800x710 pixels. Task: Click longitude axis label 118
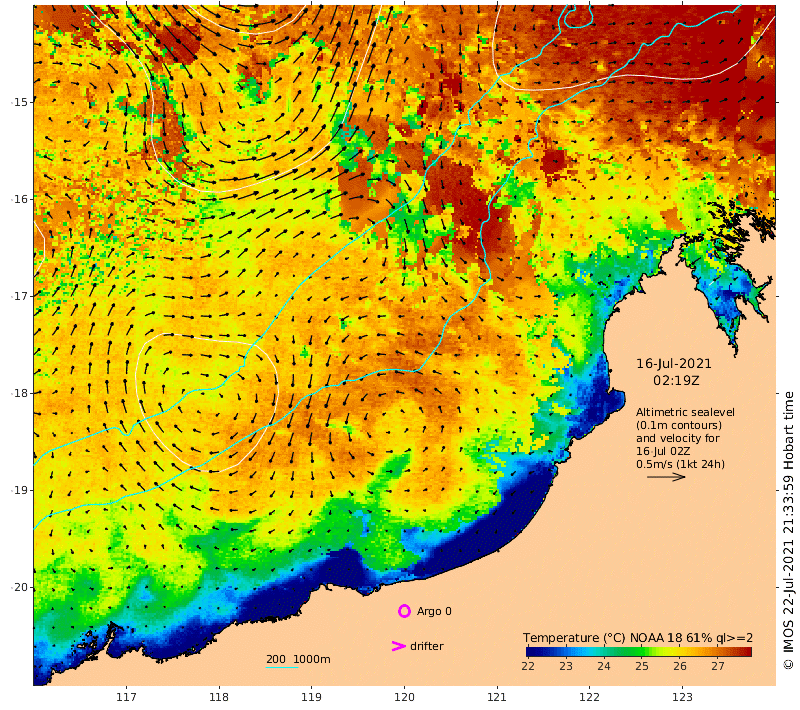coord(219,697)
